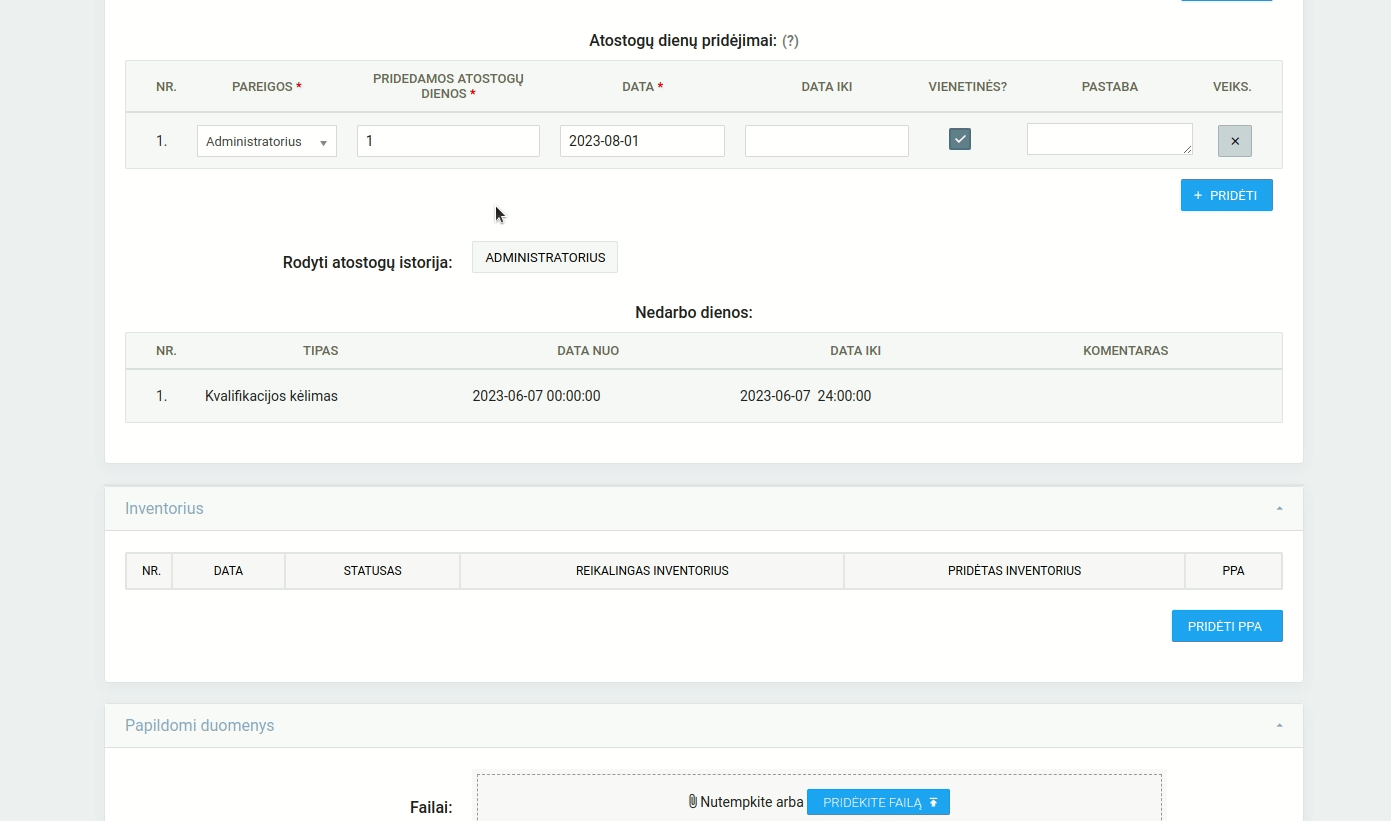The width and height of the screenshot is (1391, 821).
Task: Collapse the Inventorius panel with its arrow
Action: tap(1279, 509)
